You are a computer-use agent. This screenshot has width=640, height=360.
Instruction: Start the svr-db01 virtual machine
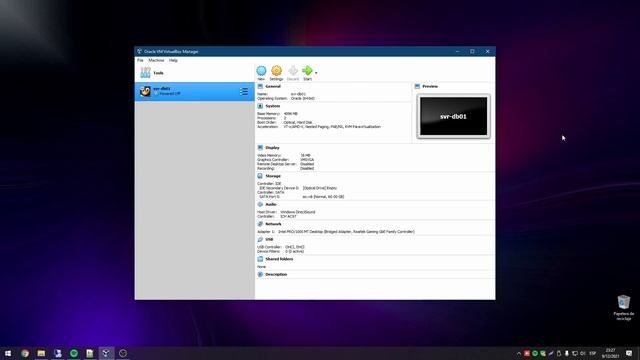tap(307, 73)
